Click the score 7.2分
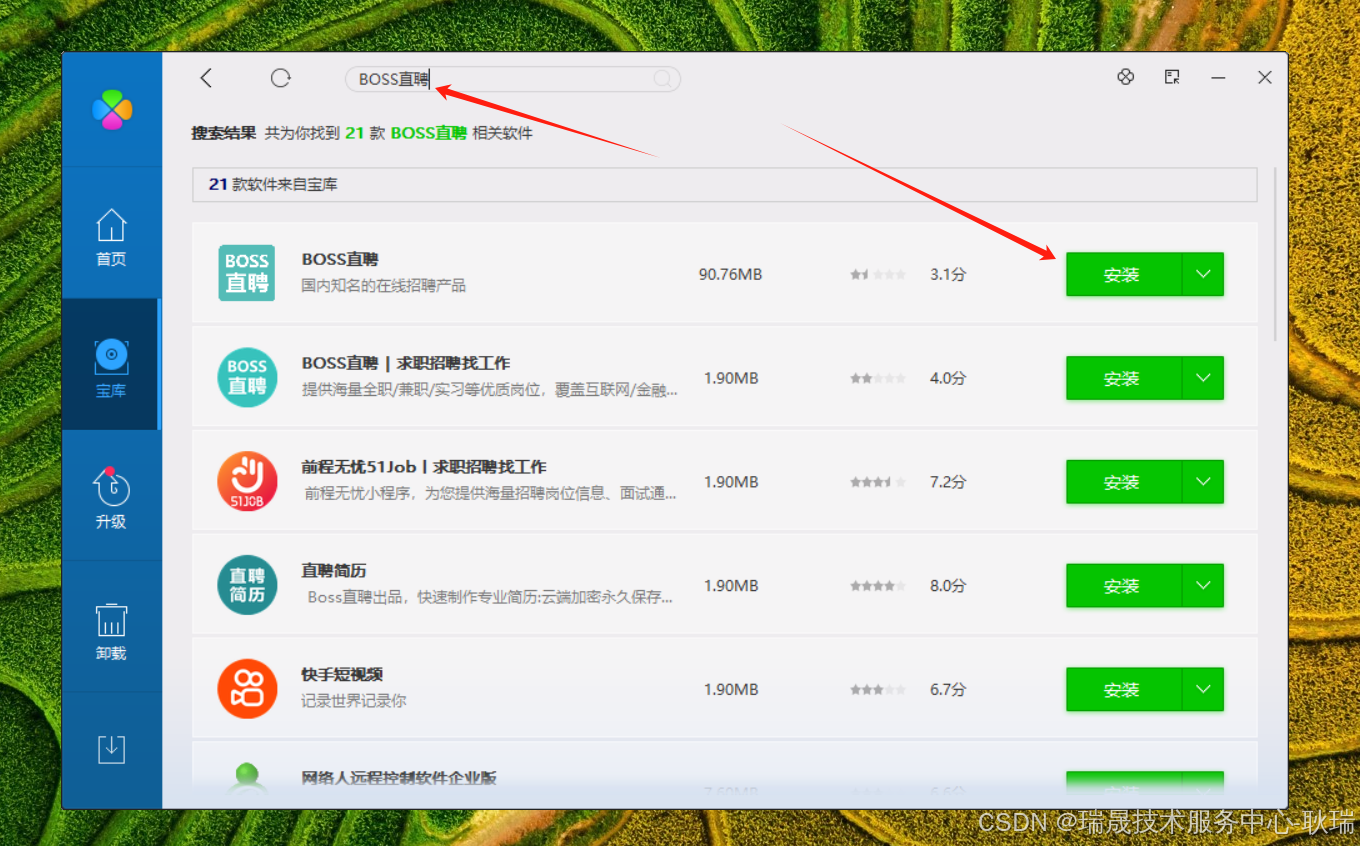Image resolution: width=1360 pixels, height=846 pixels. (x=948, y=482)
